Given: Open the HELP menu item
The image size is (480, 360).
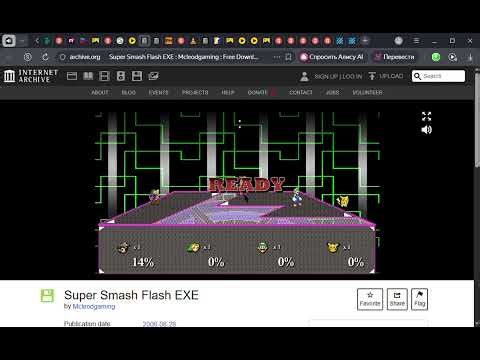Looking at the screenshot, I should point(228,92).
